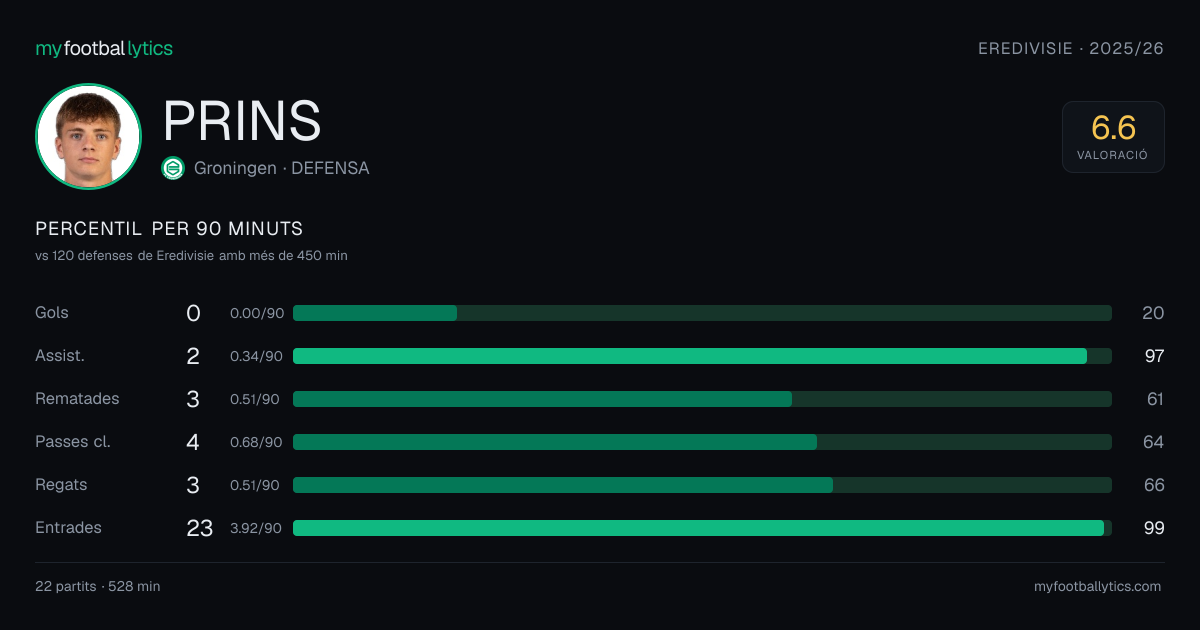Select the Entrades percentile number 99
Screen dimensions: 1200x630
point(1154,528)
